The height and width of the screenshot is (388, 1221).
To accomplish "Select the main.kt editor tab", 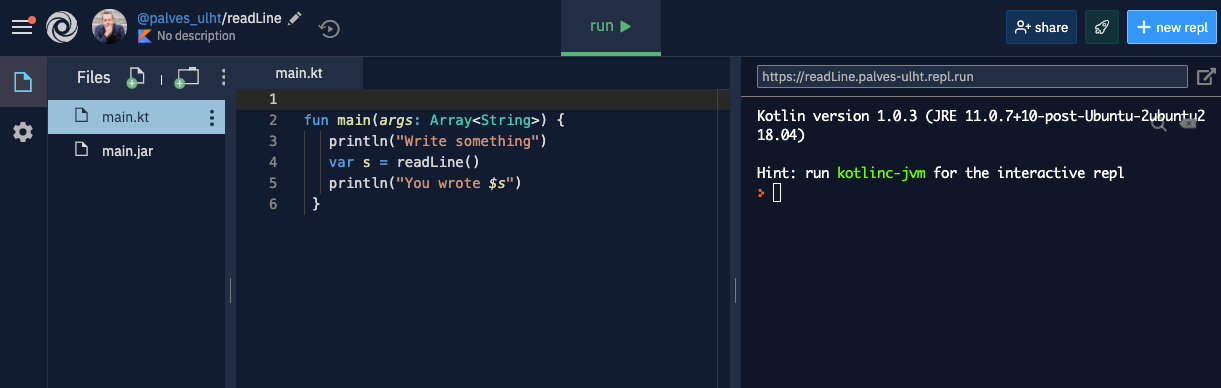I will coord(299,74).
